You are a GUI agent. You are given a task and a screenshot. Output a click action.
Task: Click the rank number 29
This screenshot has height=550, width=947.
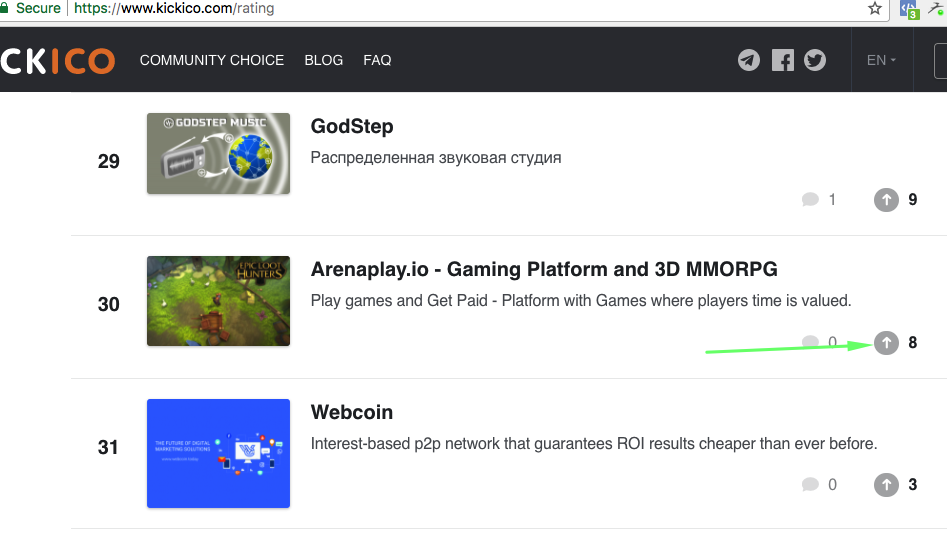point(109,161)
